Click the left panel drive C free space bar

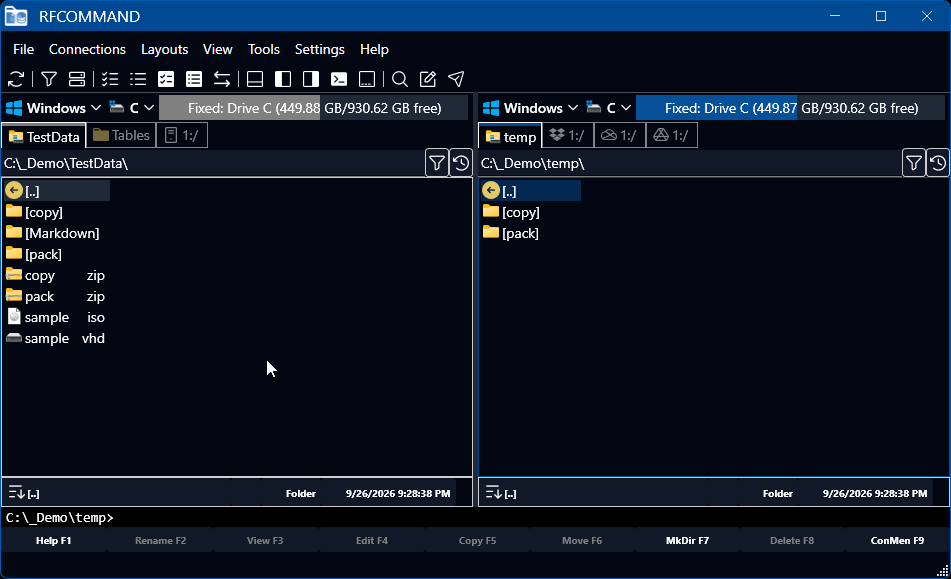coord(314,108)
